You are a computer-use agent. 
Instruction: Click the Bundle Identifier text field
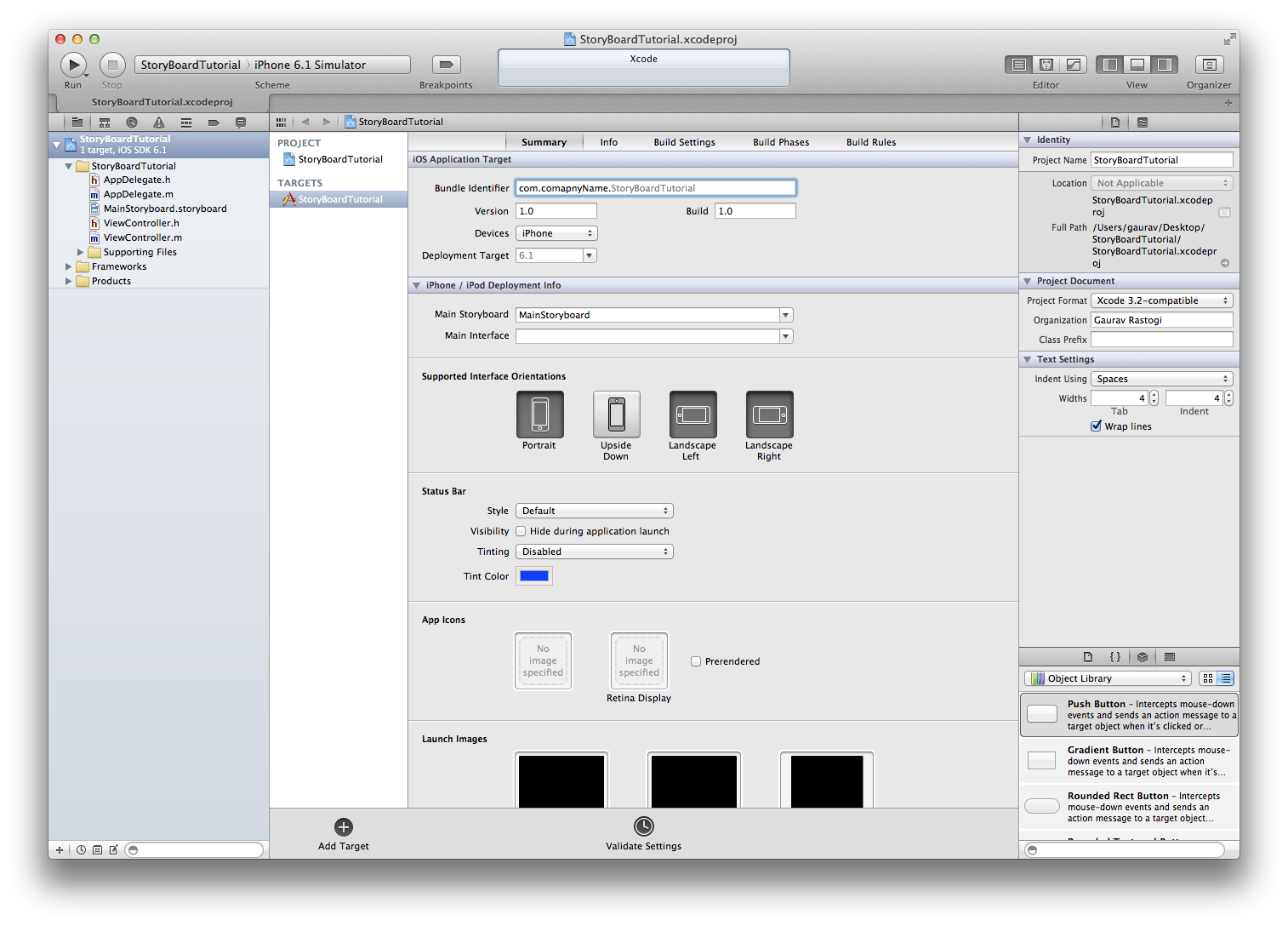(655, 188)
